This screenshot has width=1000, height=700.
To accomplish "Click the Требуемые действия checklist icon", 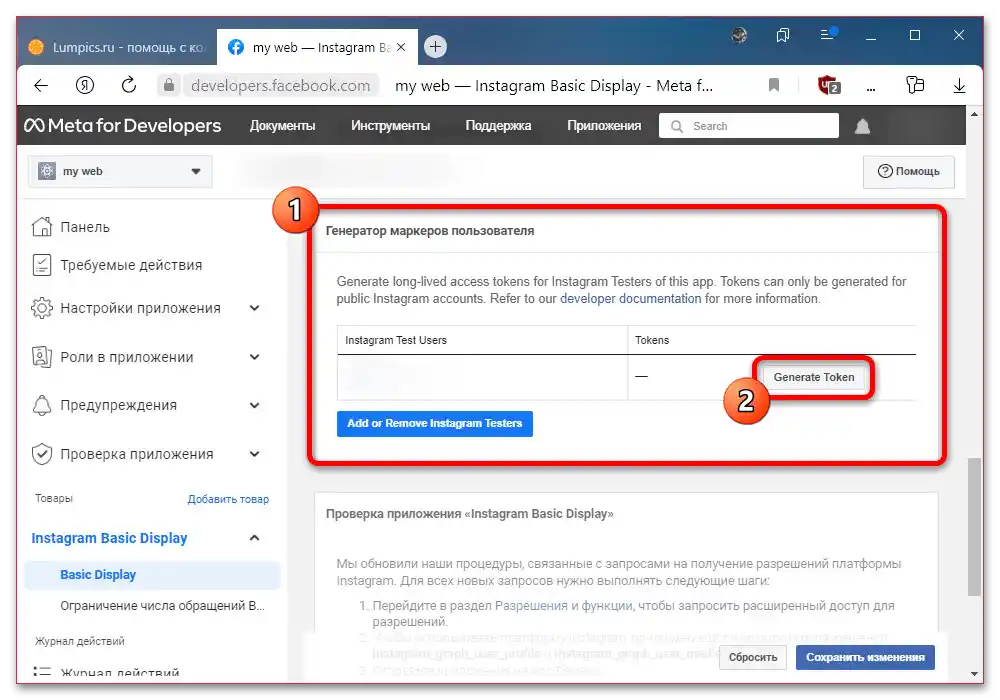I will 41,265.
